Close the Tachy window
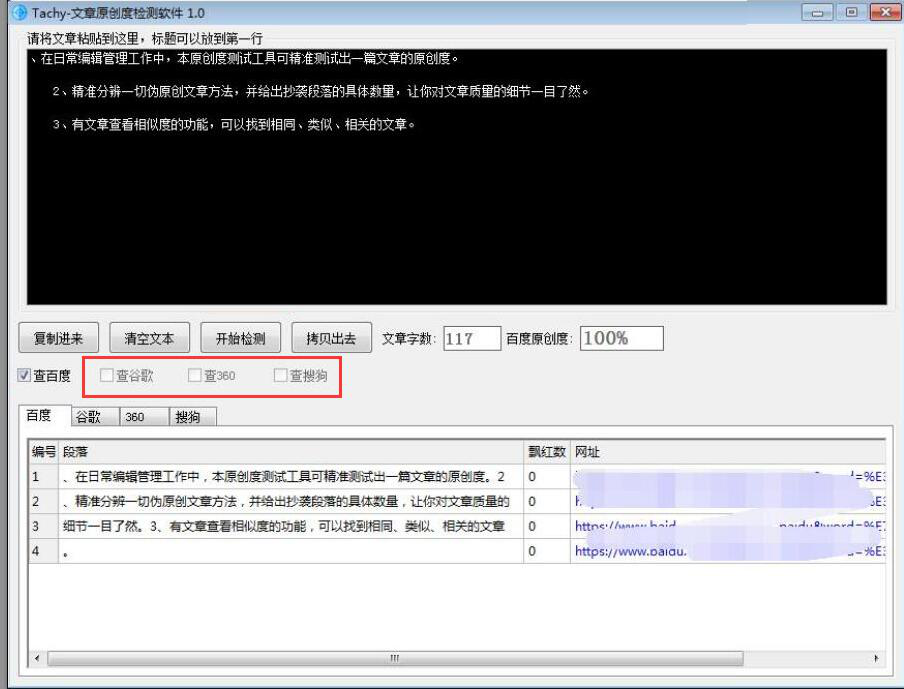 (x=885, y=13)
